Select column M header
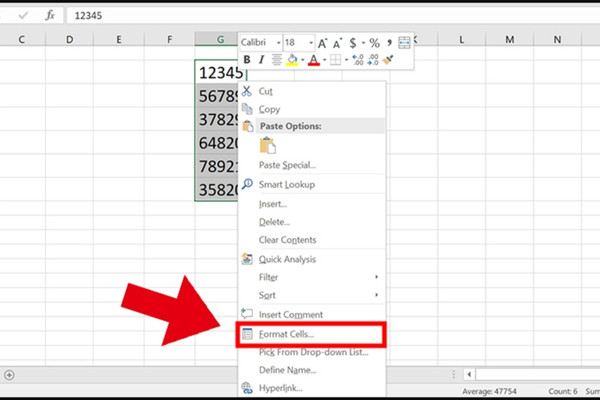600x400 pixels. [x=509, y=39]
